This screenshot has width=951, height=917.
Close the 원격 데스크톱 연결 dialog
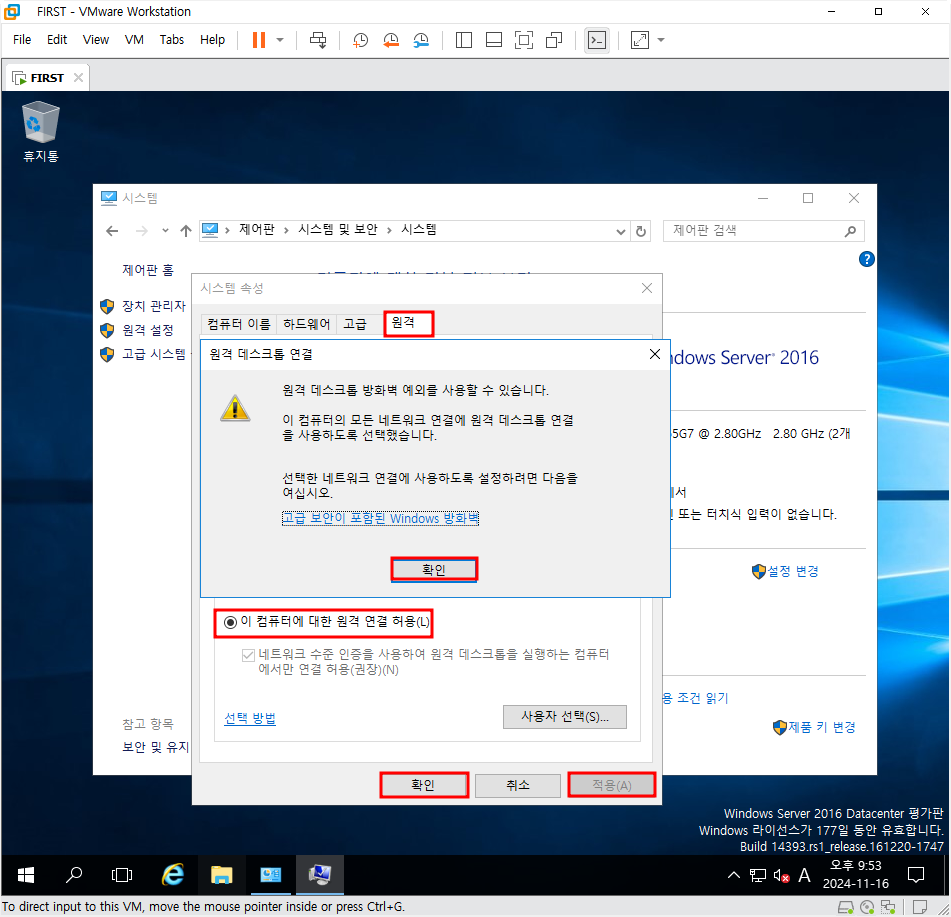click(654, 354)
